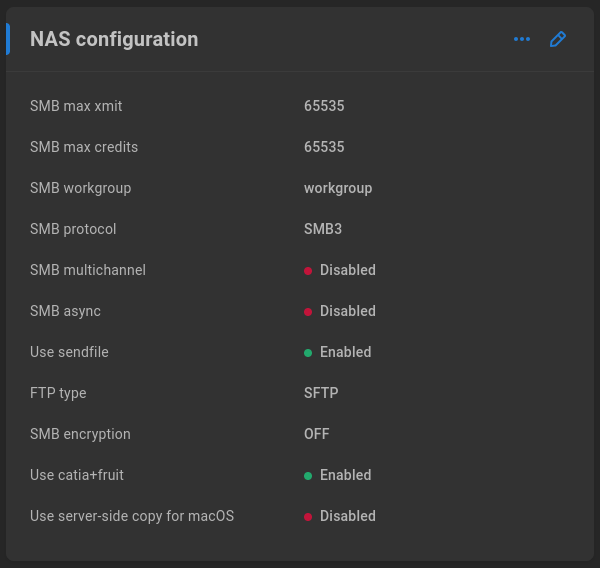This screenshot has width=600, height=568.
Task: Click the SMB async label
Action: (x=65, y=311)
